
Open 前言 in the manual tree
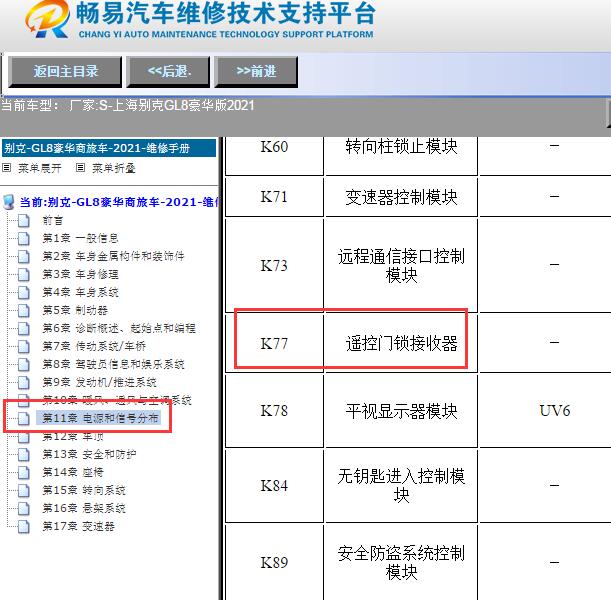pos(53,221)
